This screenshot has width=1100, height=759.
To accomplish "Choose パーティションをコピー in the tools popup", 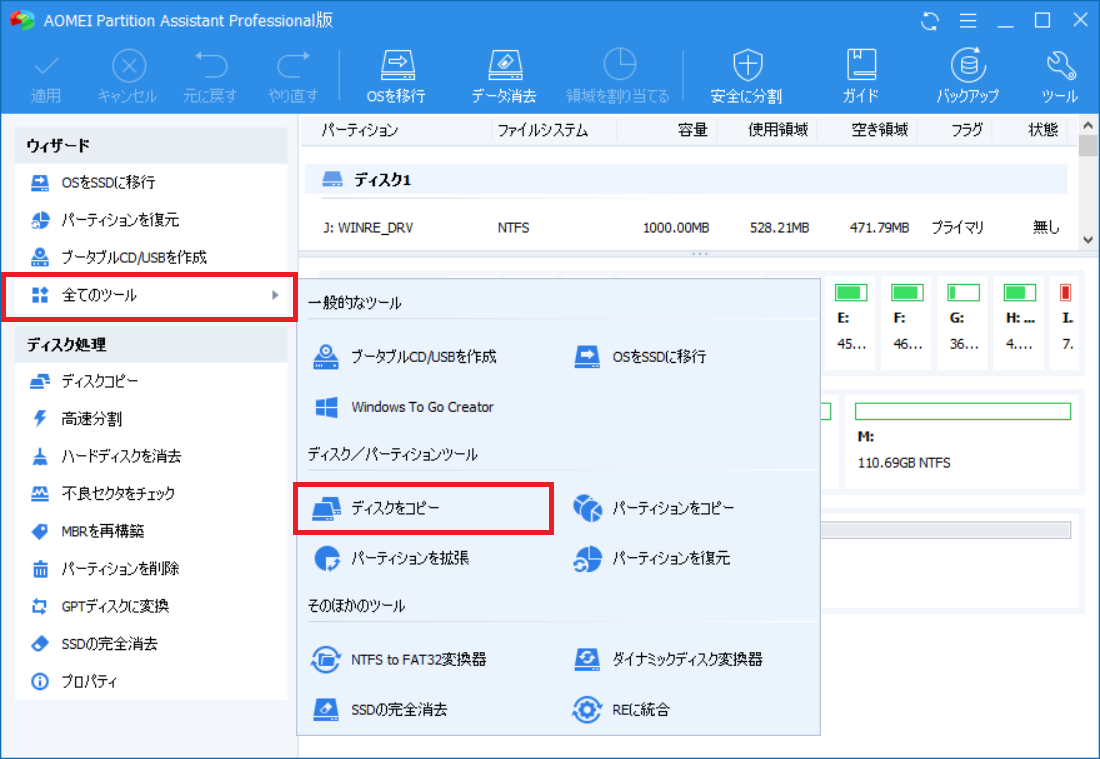I will pos(654,509).
